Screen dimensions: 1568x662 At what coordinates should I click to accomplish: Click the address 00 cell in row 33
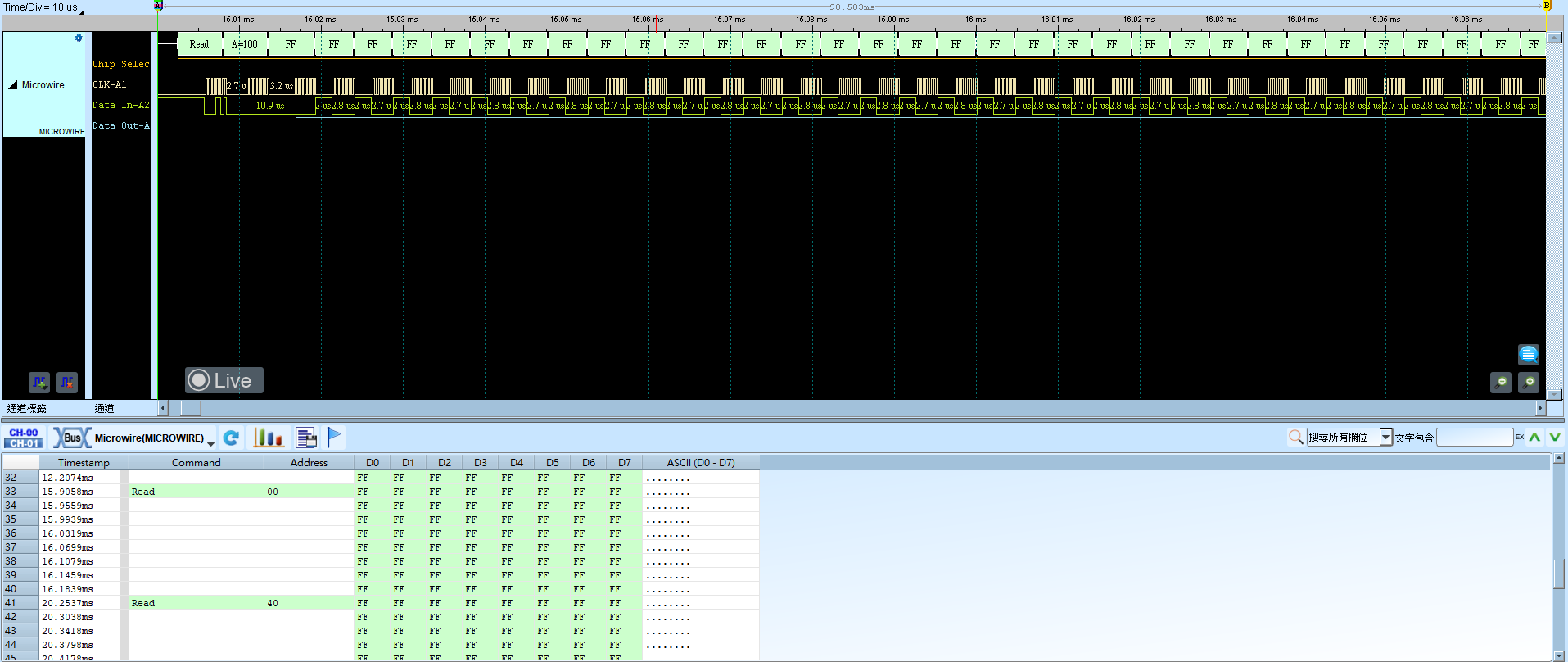point(309,492)
